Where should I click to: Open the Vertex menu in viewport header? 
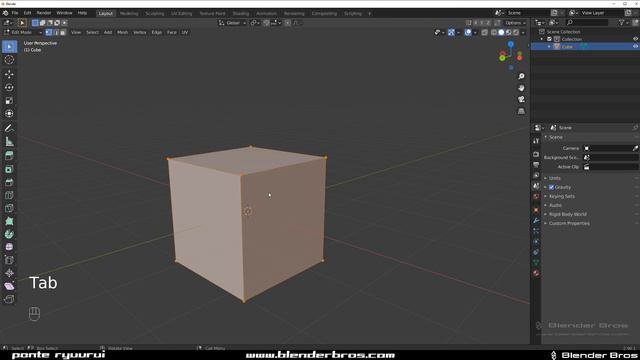click(140, 32)
